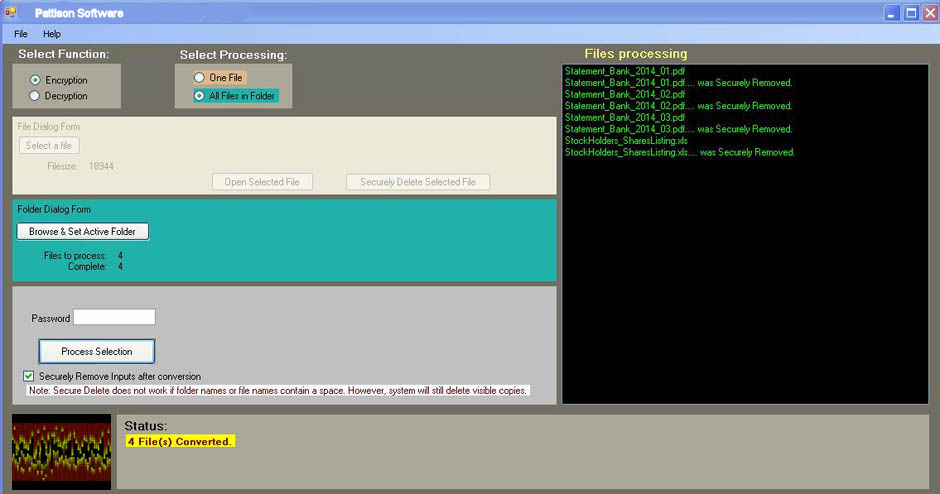Click the Select a file button
Image resolution: width=940 pixels, height=494 pixels.
pyautogui.click(x=49, y=146)
